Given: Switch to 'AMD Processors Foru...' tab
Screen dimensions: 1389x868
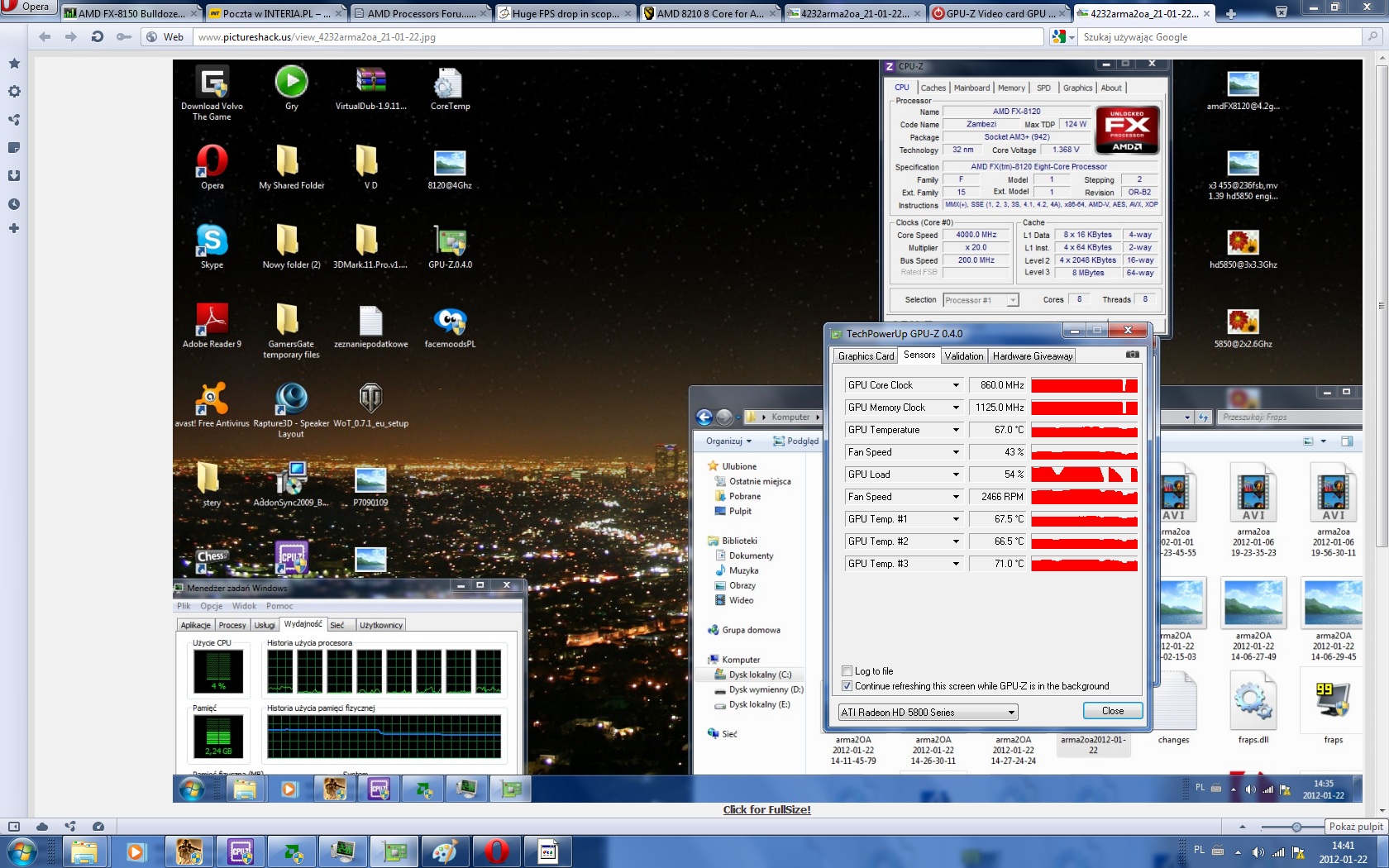Looking at the screenshot, I should tap(420, 13).
